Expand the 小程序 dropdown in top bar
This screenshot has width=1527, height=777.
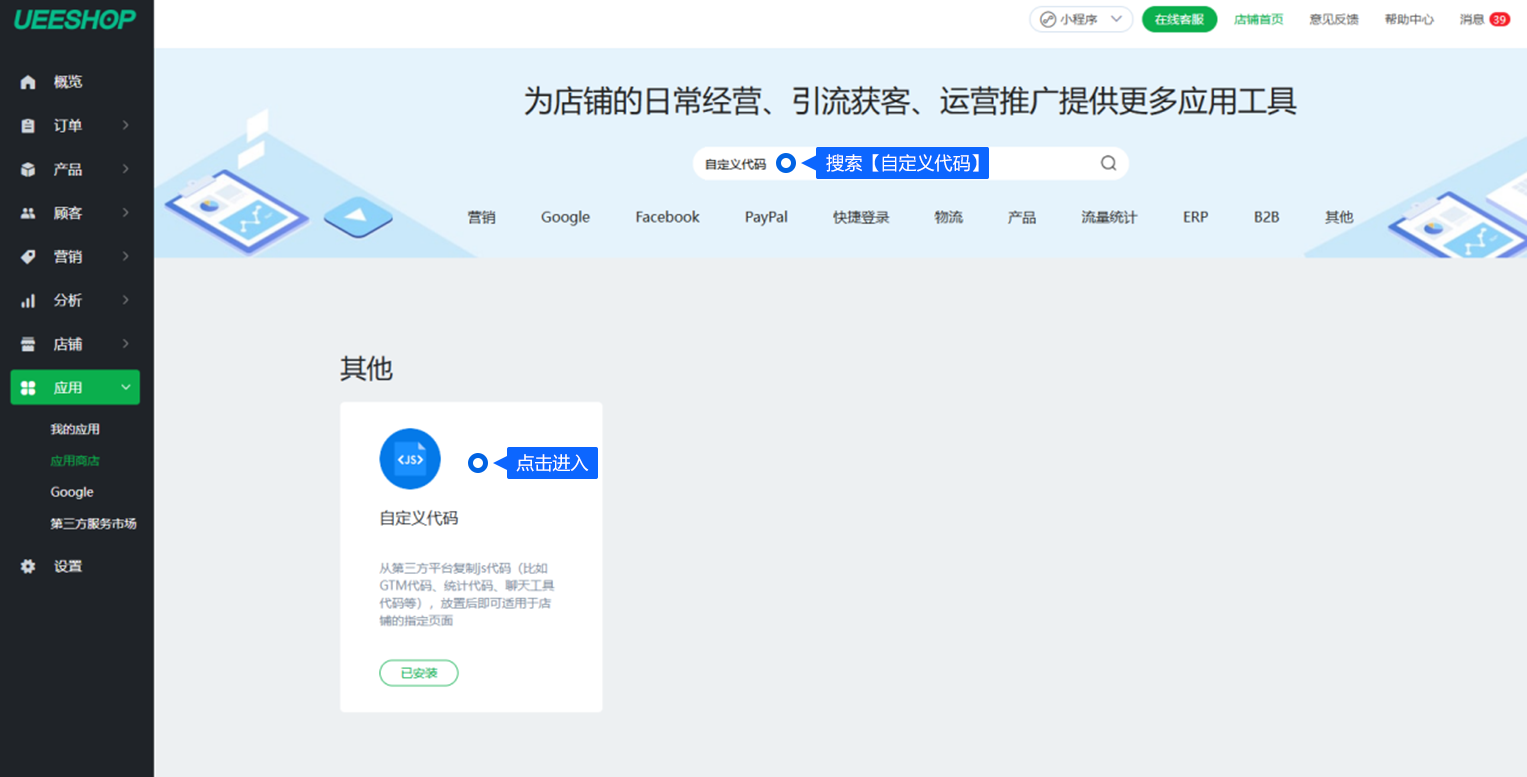[1081, 18]
